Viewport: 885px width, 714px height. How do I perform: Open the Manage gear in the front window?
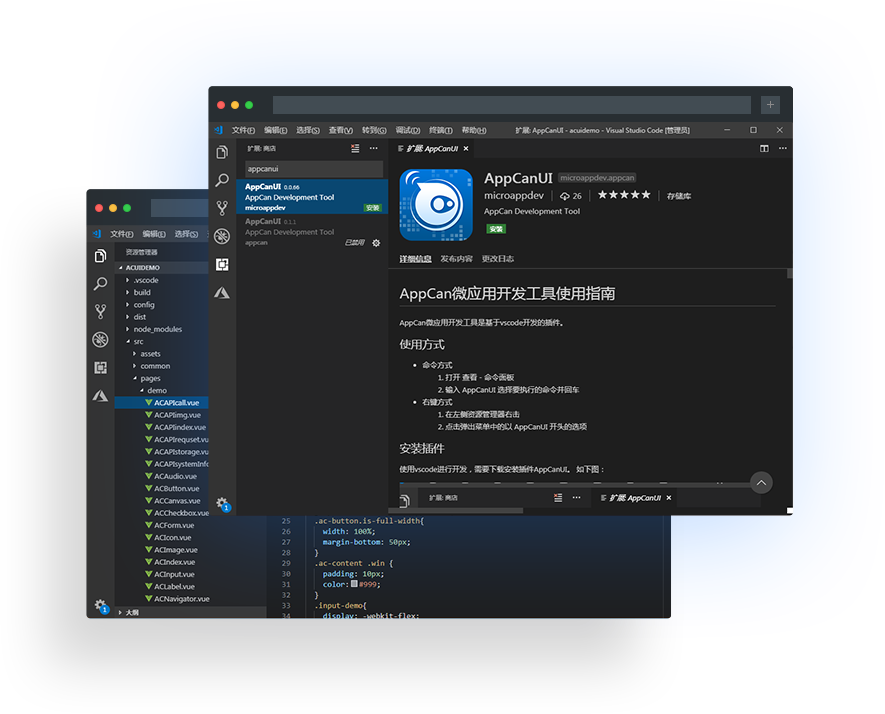(222, 503)
